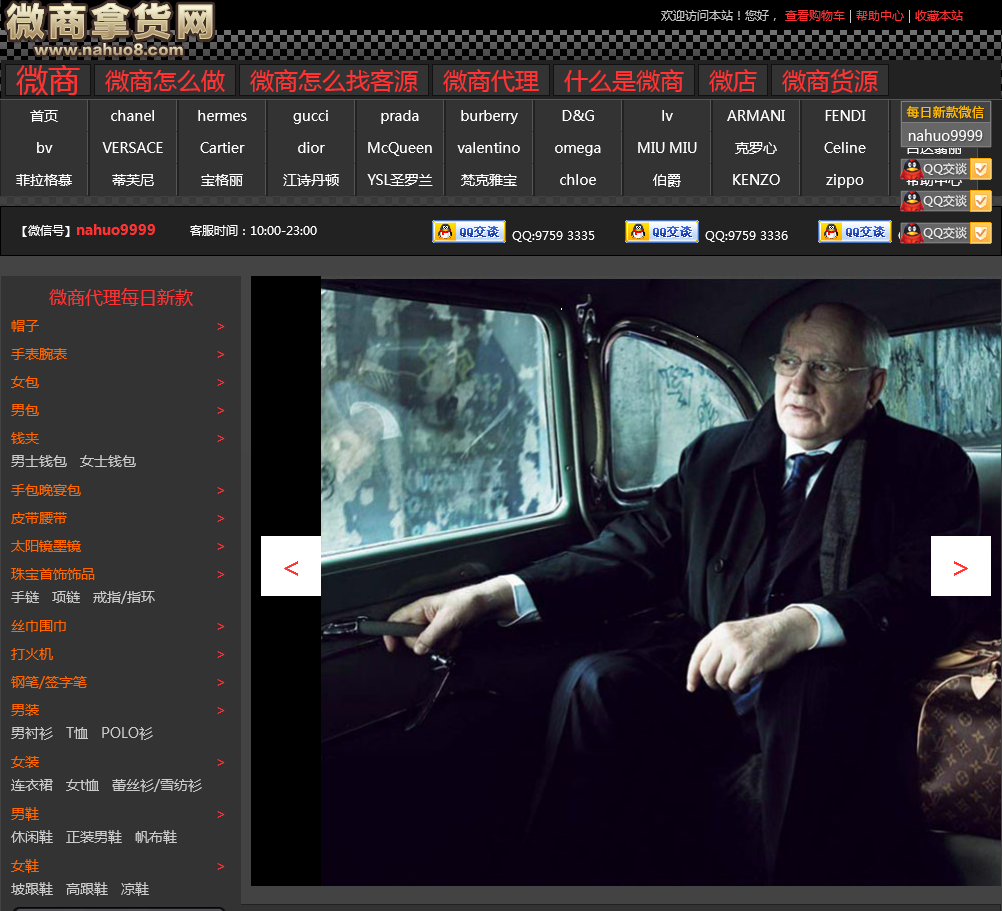Click the red 微信号 nahuo9999 text
Viewport: 1002px width, 911px height.
click(x=116, y=230)
